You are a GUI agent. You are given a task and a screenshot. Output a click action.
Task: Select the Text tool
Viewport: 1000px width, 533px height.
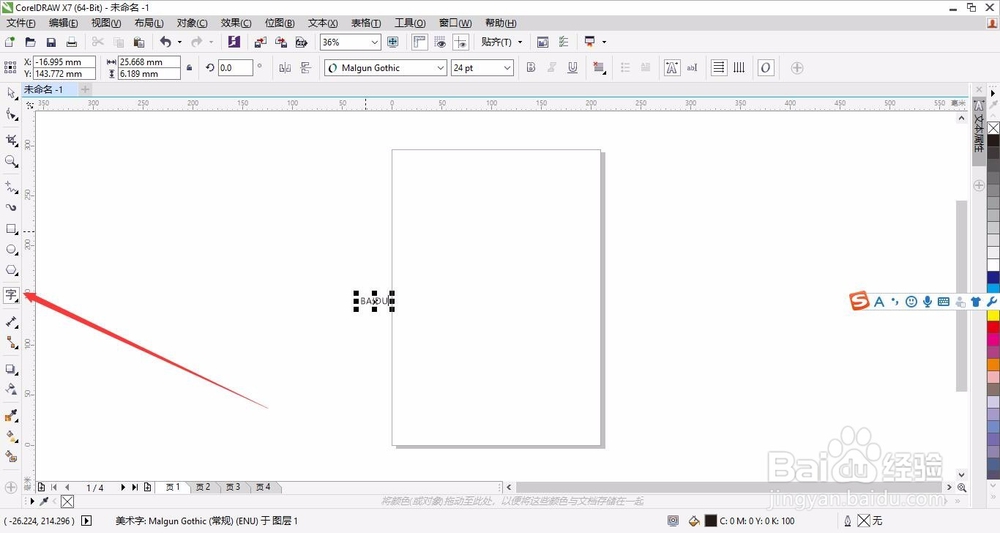11,295
